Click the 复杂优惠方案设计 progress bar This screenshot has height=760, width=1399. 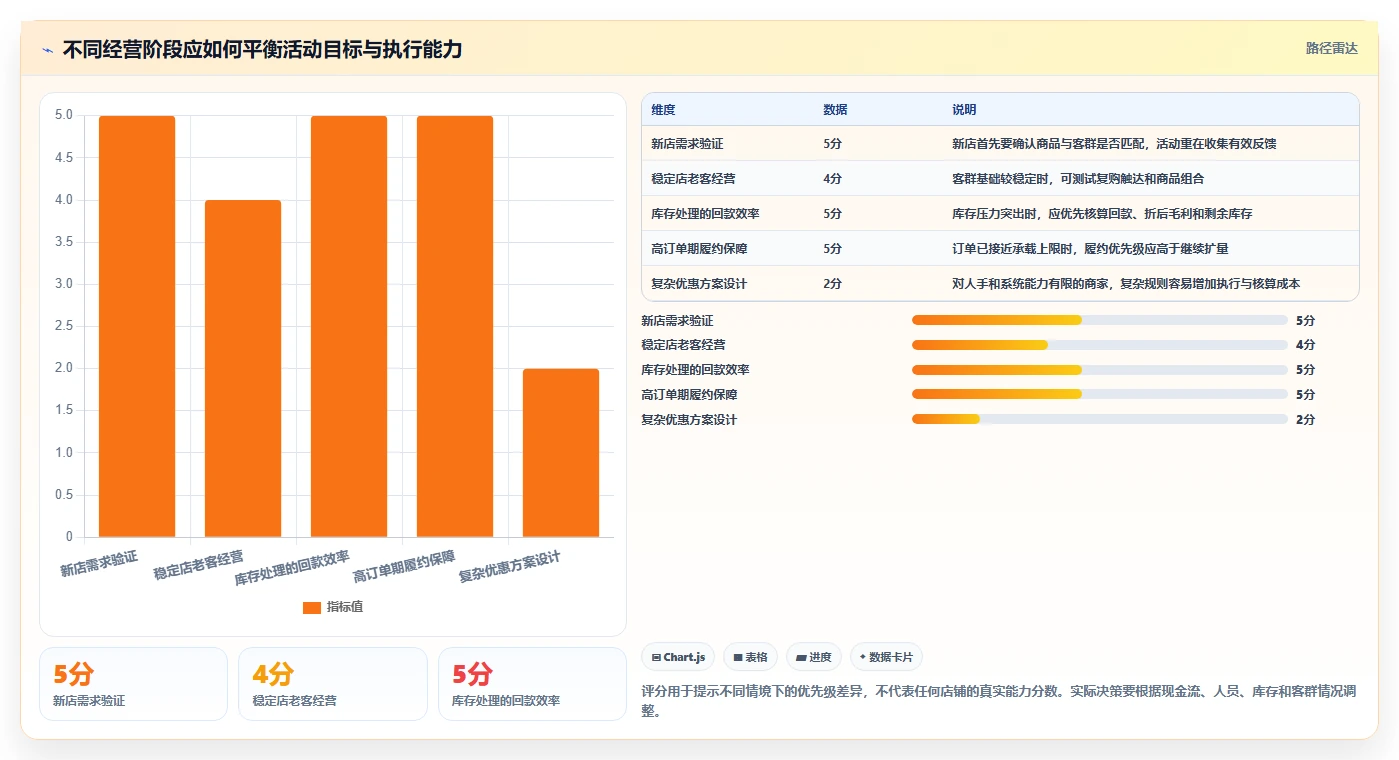pyautogui.click(x=1099, y=419)
